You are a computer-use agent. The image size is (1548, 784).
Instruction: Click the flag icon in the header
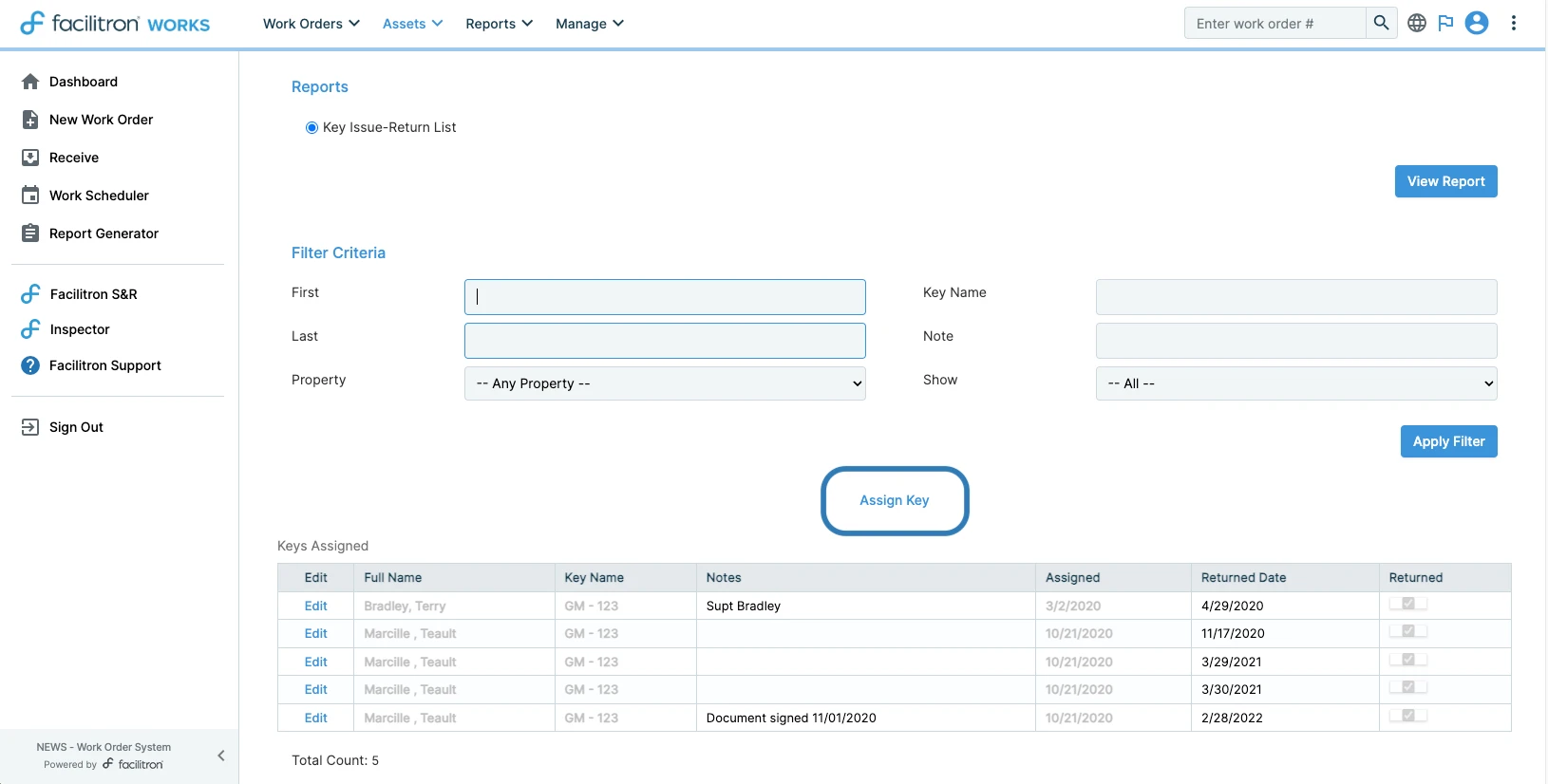(1445, 23)
